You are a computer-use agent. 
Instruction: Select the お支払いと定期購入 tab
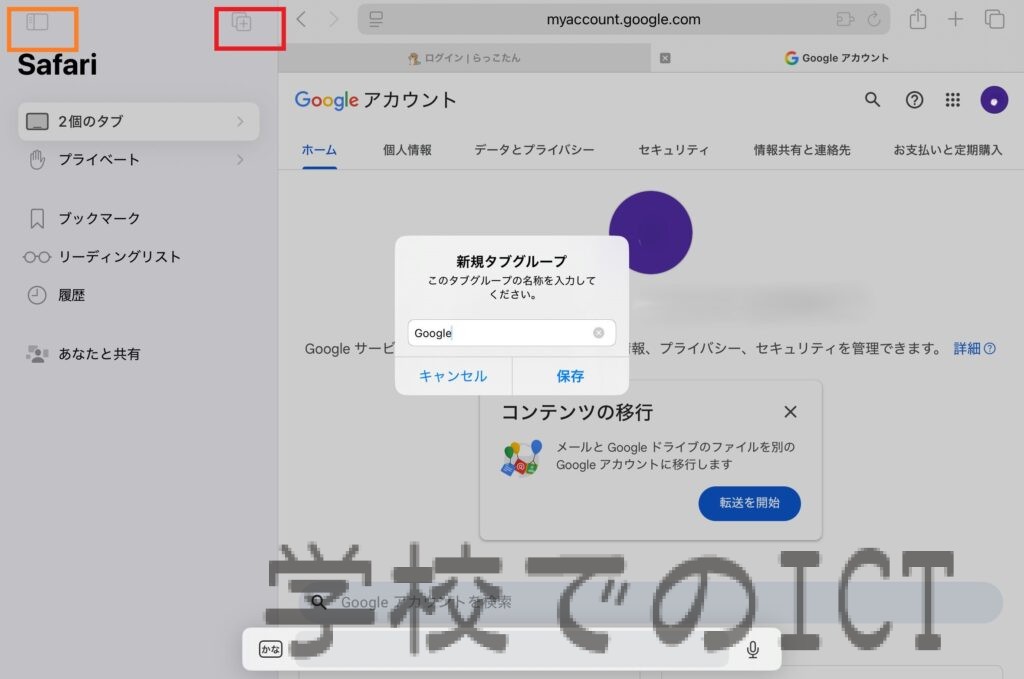[x=948, y=150]
